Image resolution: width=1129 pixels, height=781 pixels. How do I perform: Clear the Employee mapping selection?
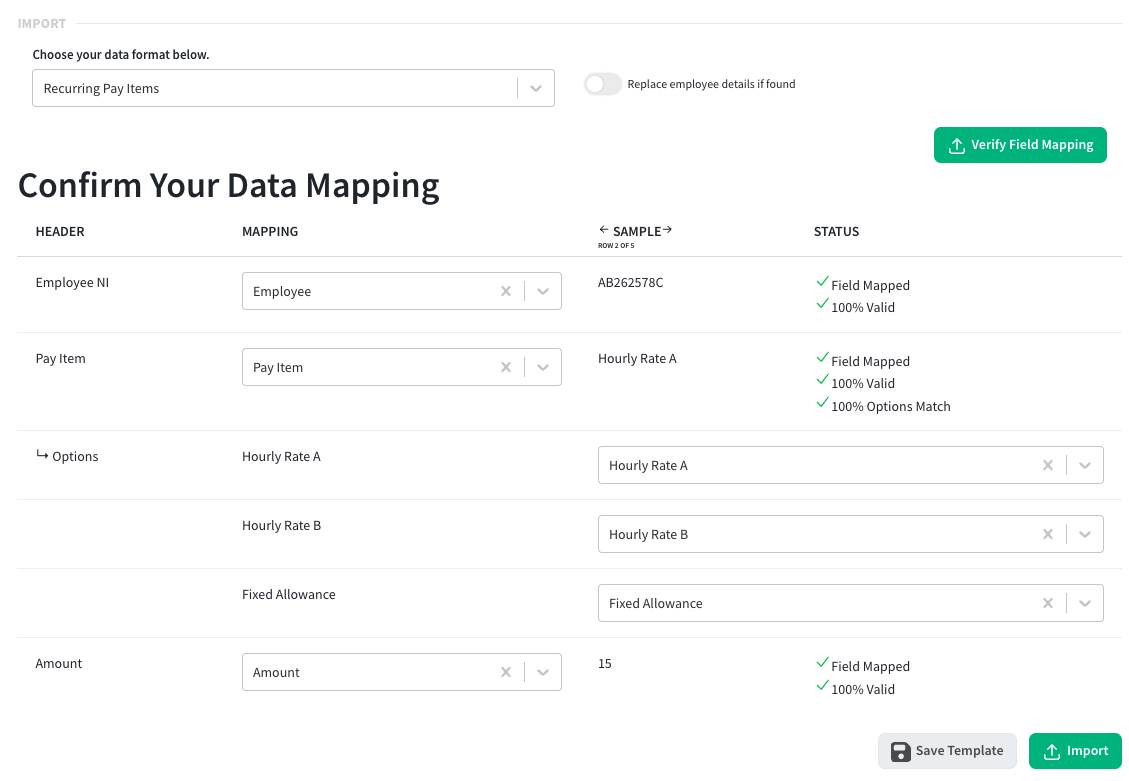506,292
